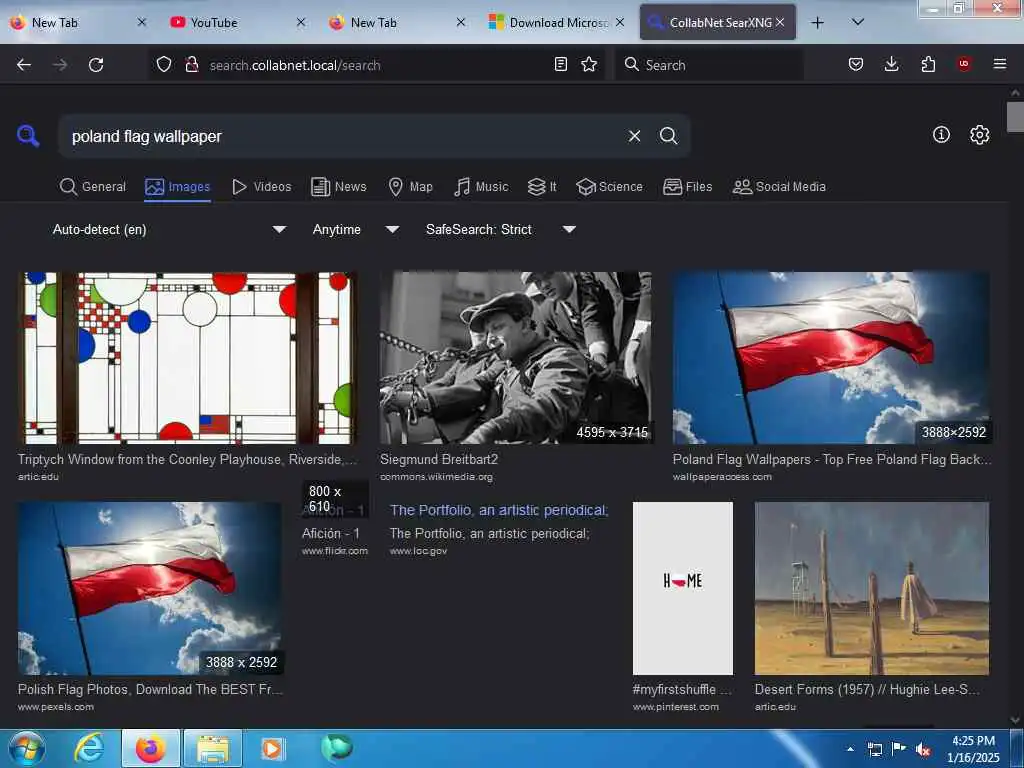The height and width of the screenshot is (768, 1024).
Task: Reload the current page
Action: pyautogui.click(x=96, y=65)
